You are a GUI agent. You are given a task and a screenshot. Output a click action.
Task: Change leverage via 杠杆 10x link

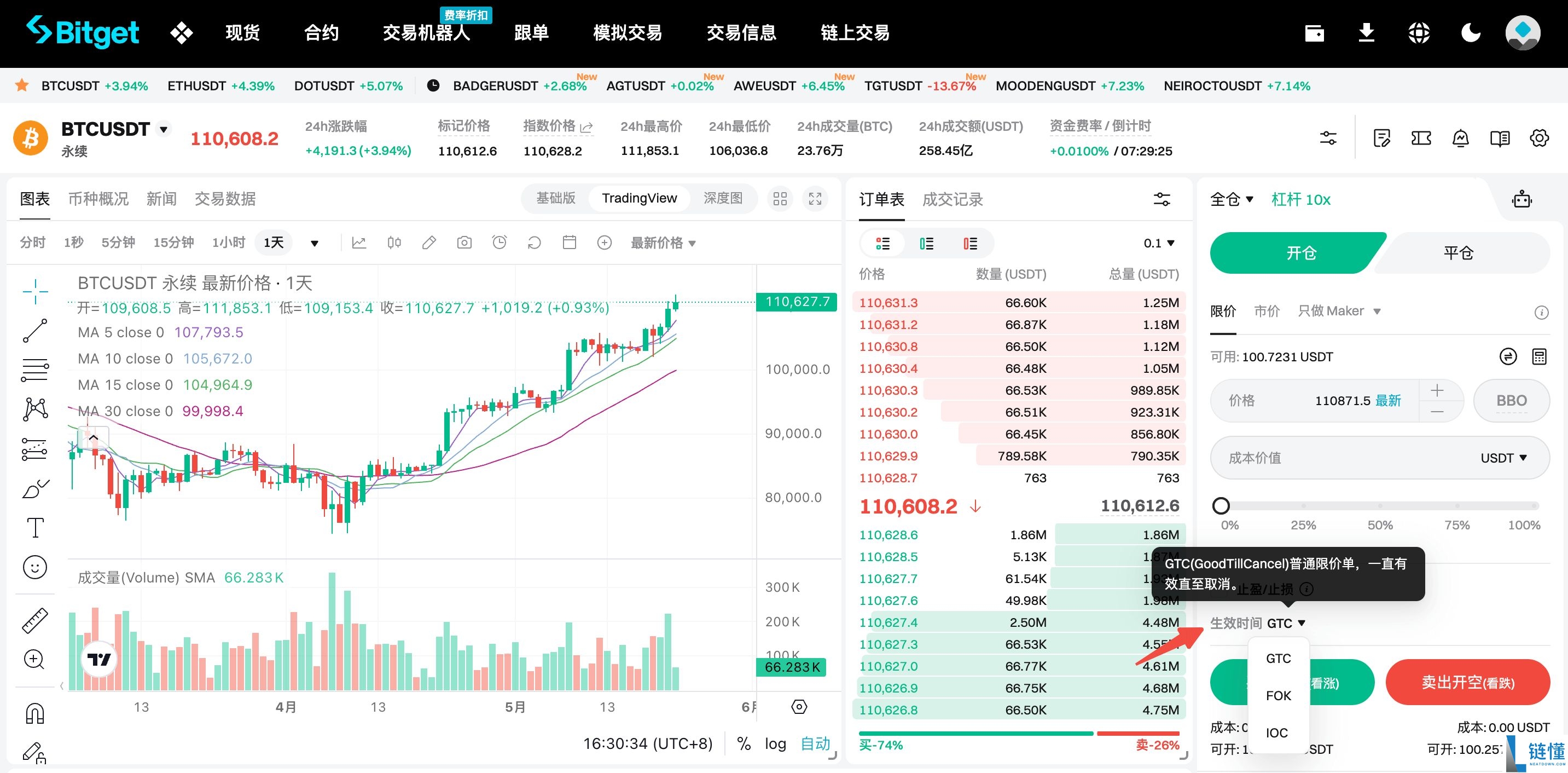tap(1301, 199)
